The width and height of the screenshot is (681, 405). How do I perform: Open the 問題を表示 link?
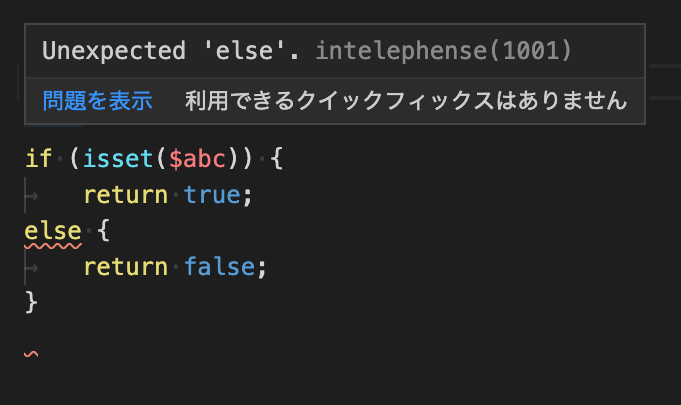[x=97, y=101]
